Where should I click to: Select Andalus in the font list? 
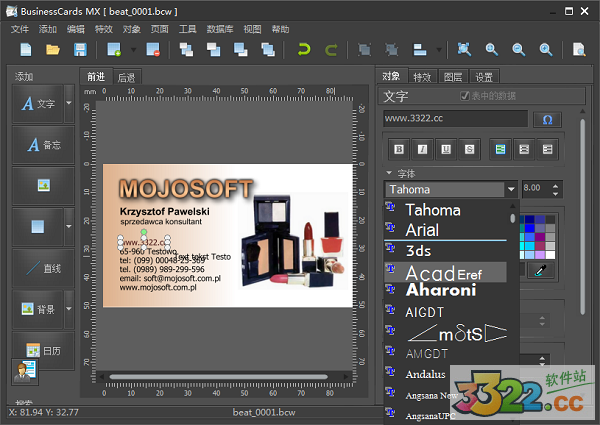click(x=445, y=374)
